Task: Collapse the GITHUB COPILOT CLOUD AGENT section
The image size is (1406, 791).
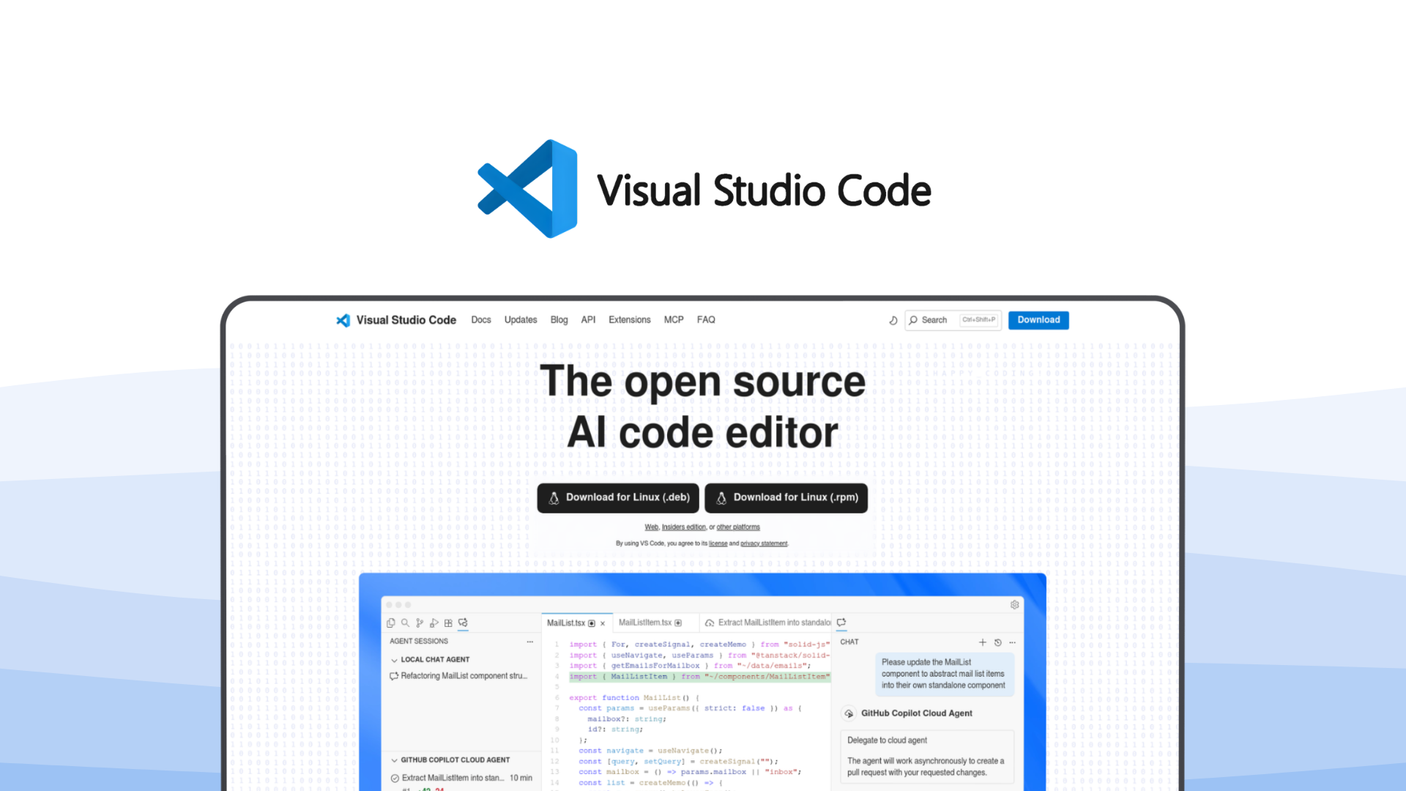Action: click(394, 760)
